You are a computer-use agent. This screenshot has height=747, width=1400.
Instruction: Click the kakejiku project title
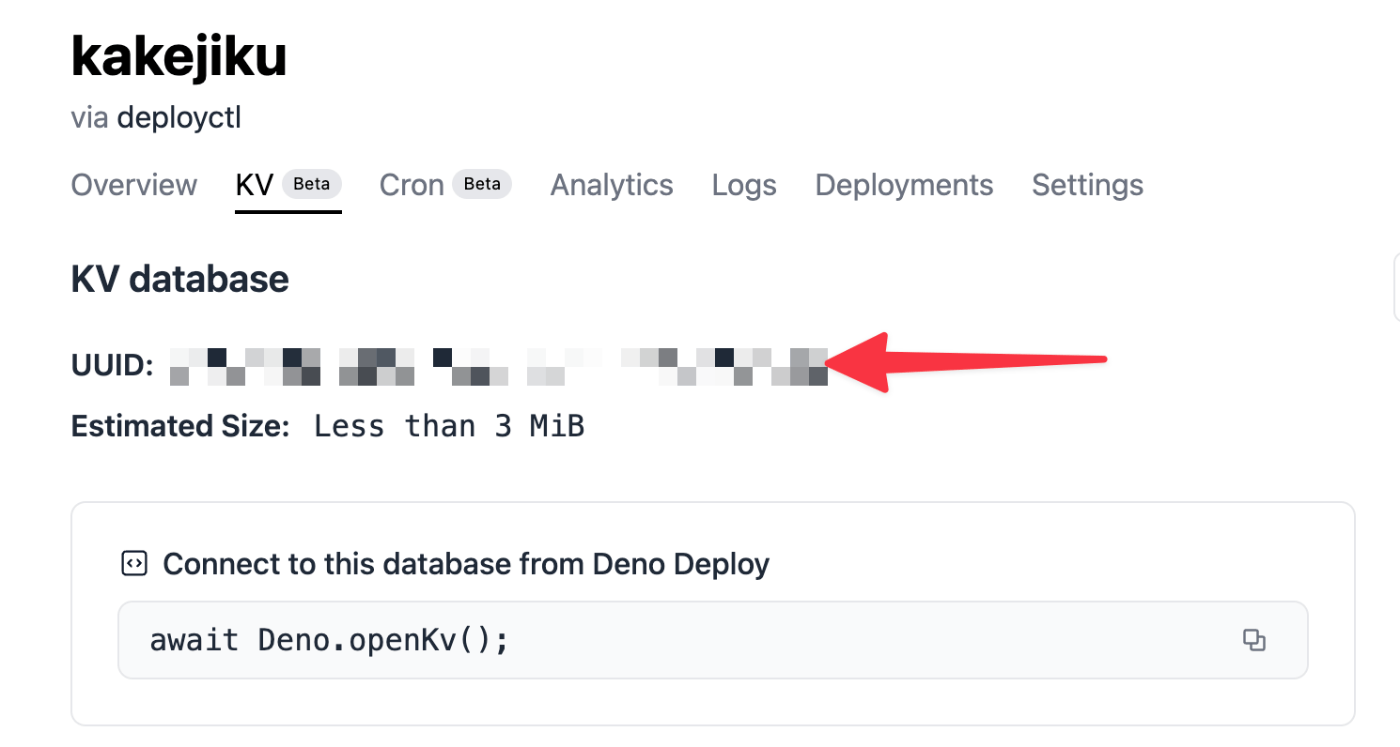[x=179, y=58]
